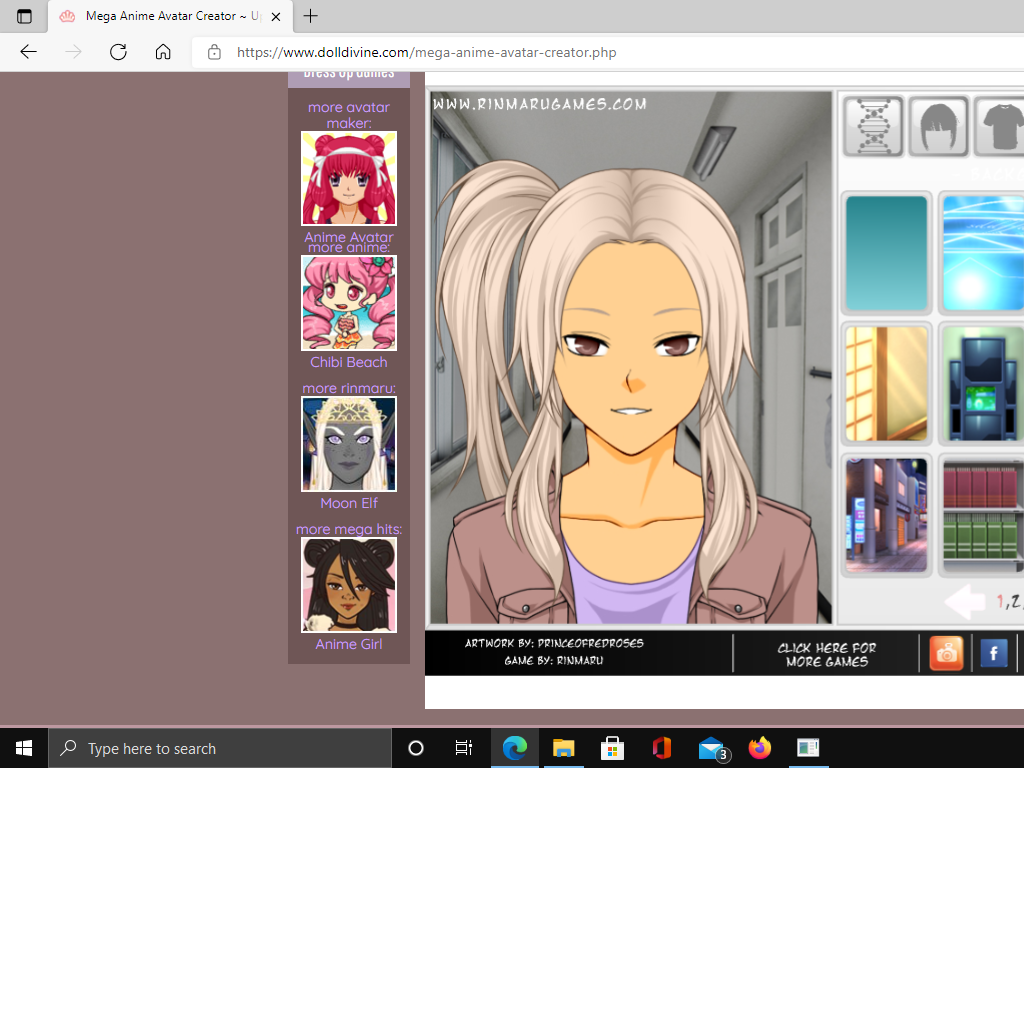This screenshot has width=1024, height=1024.
Task: Go to previous page with pink arrow
Action: [x=965, y=601]
